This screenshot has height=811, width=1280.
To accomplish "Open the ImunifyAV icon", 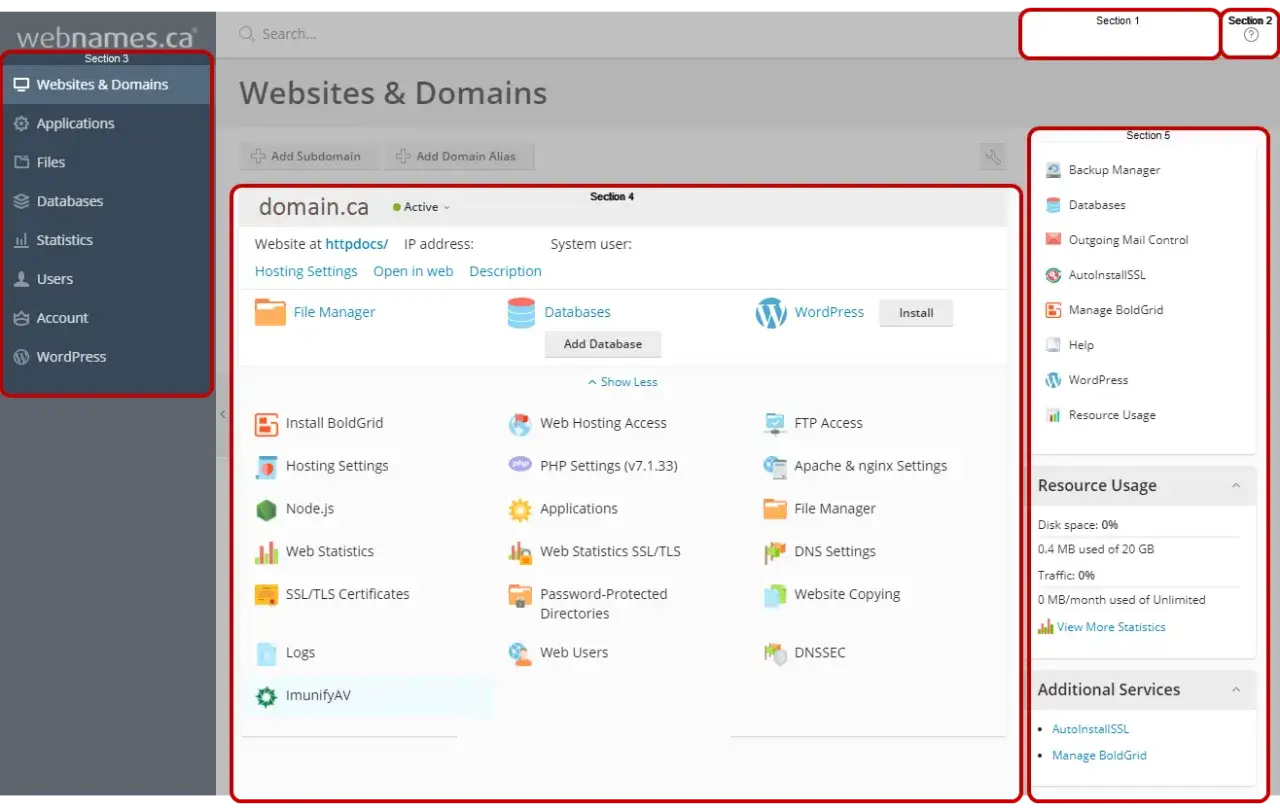I will coord(266,697).
